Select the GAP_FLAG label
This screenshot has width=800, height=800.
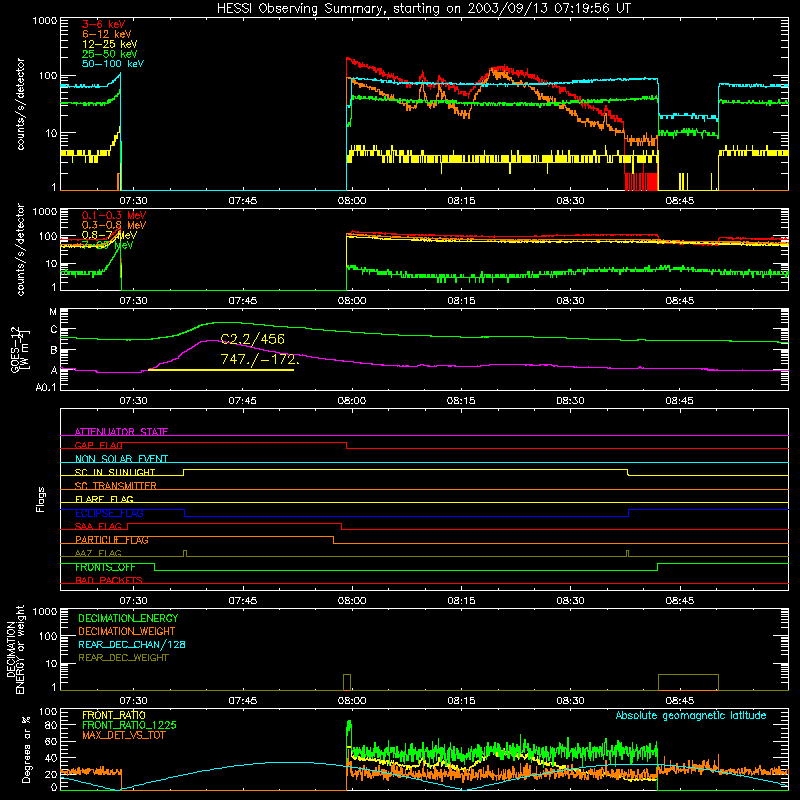click(x=98, y=445)
